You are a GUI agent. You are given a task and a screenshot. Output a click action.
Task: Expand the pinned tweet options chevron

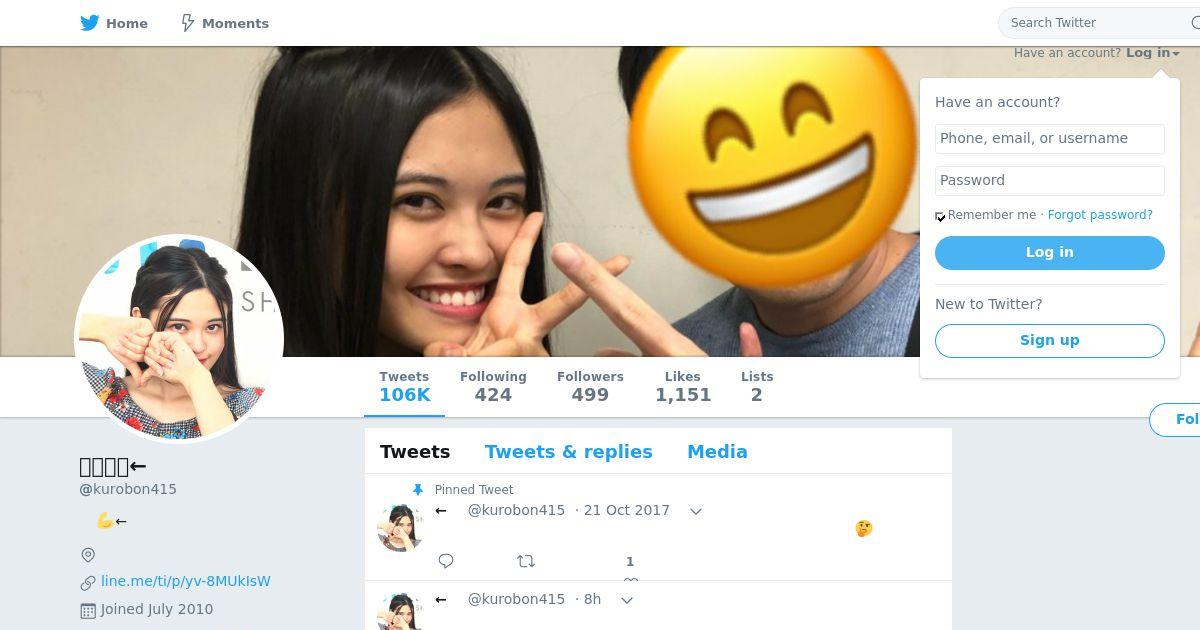(x=696, y=511)
